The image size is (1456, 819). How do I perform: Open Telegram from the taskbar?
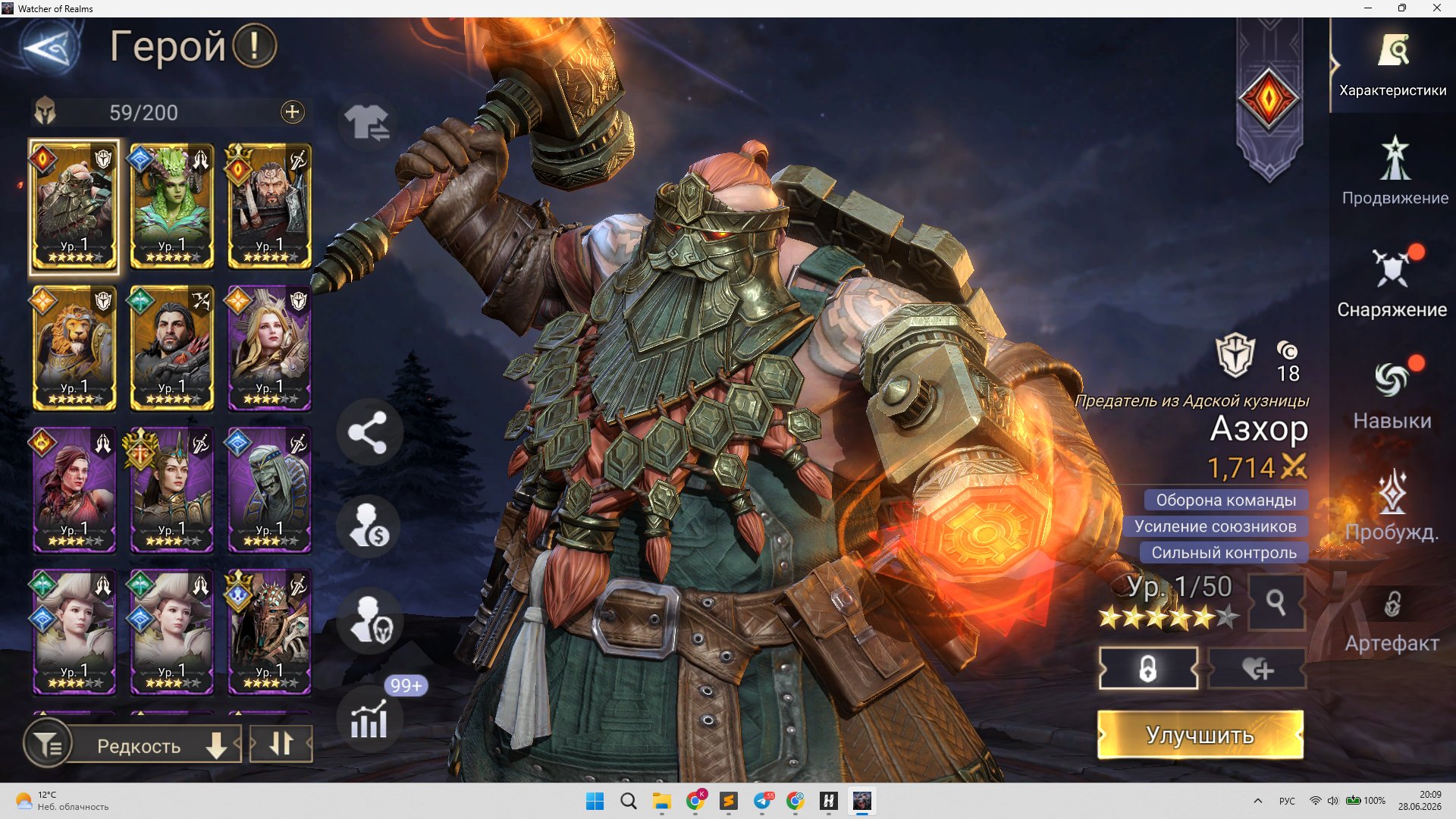pyautogui.click(x=763, y=801)
